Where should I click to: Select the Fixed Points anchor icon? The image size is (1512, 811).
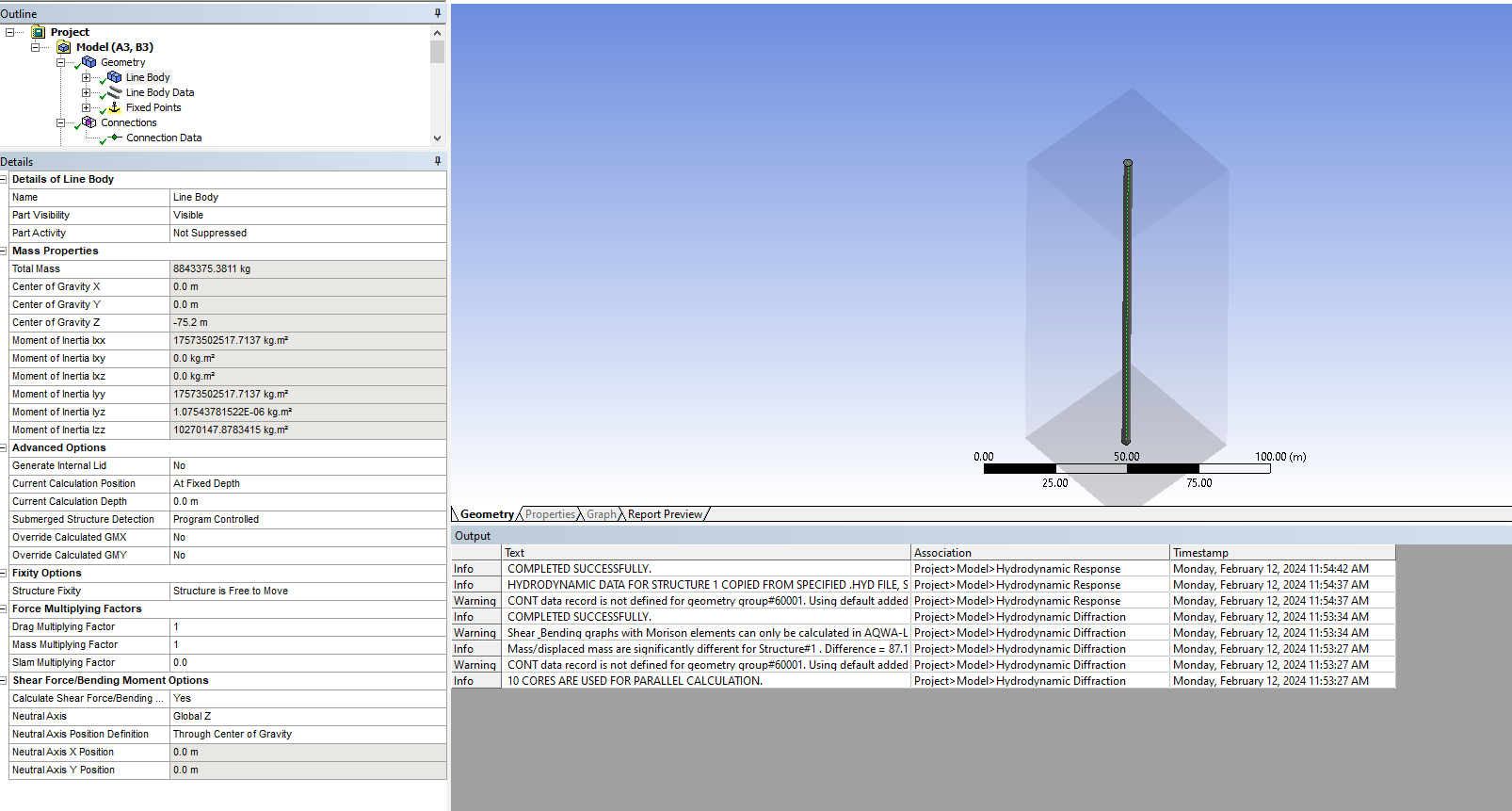pos(114,107)
